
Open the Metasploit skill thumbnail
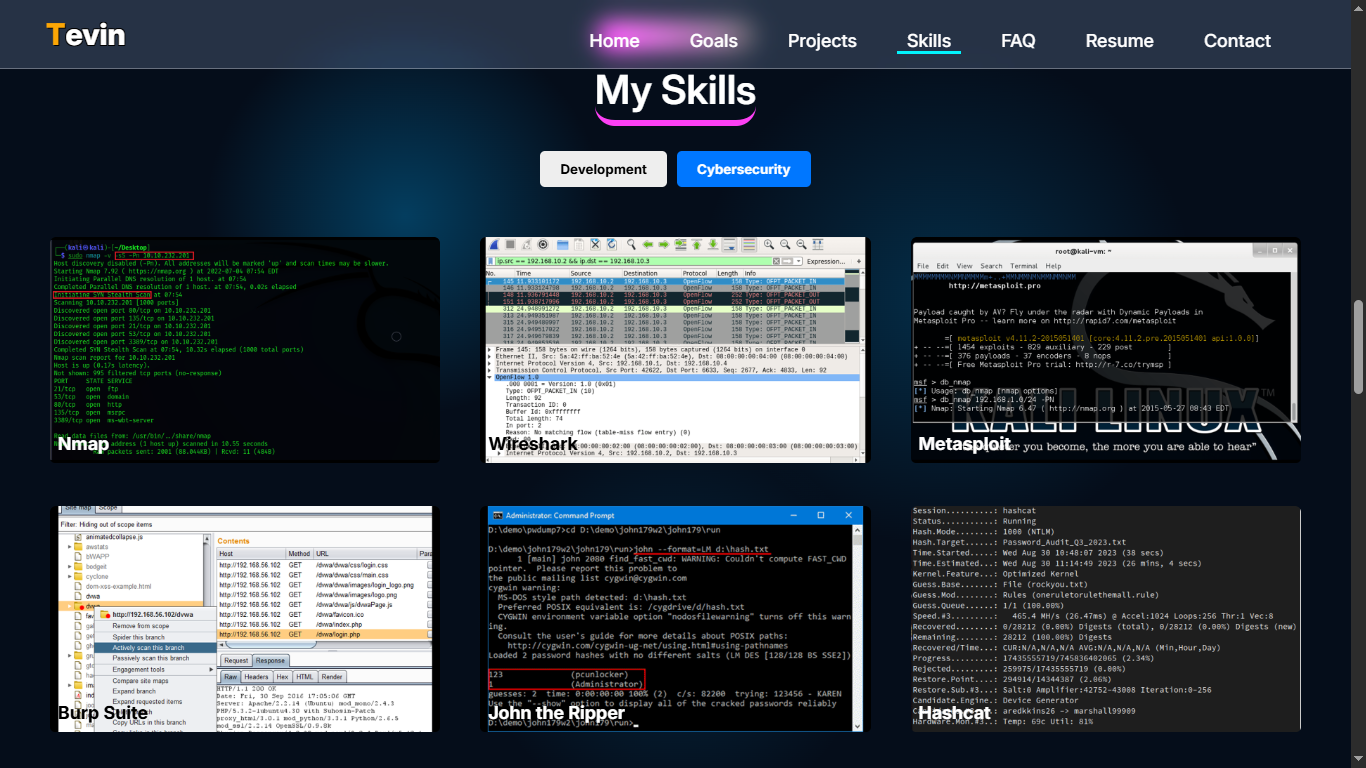point(1106,350)
